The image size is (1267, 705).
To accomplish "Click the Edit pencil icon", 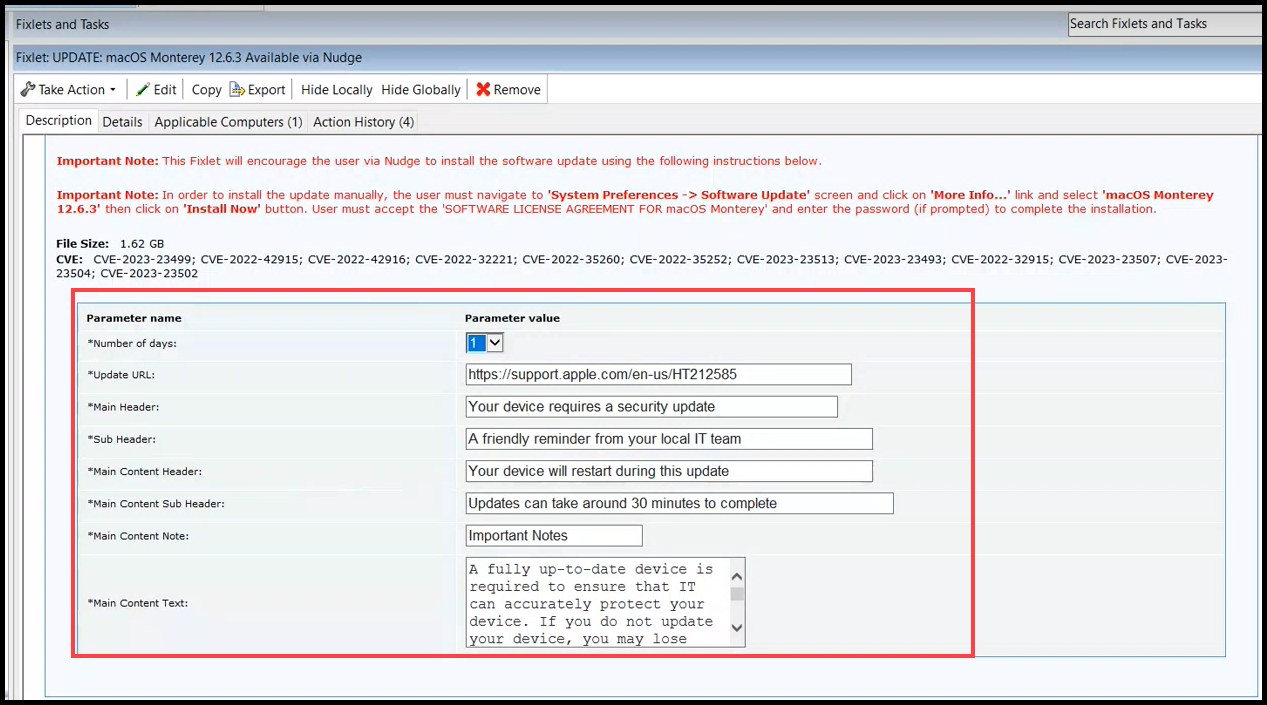I will 143,90.
